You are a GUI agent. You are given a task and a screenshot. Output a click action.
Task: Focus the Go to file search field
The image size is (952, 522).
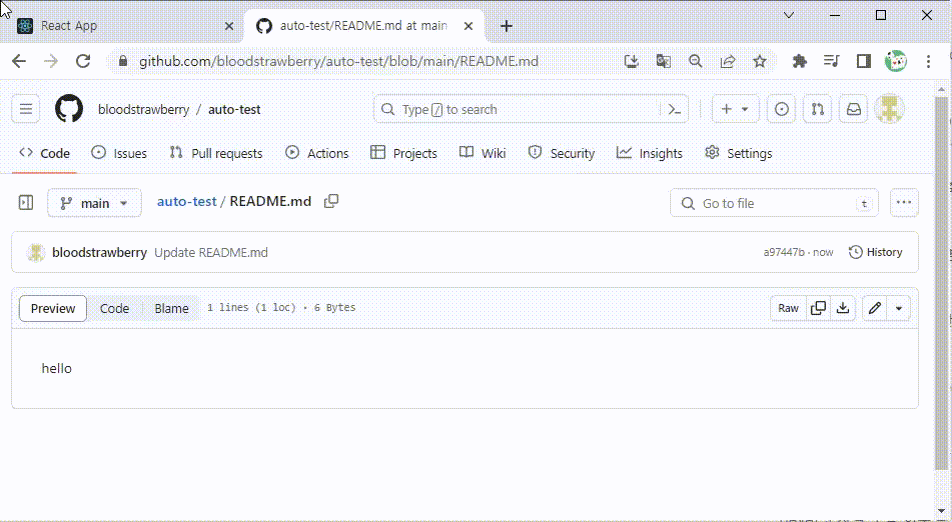pos(774,203)
